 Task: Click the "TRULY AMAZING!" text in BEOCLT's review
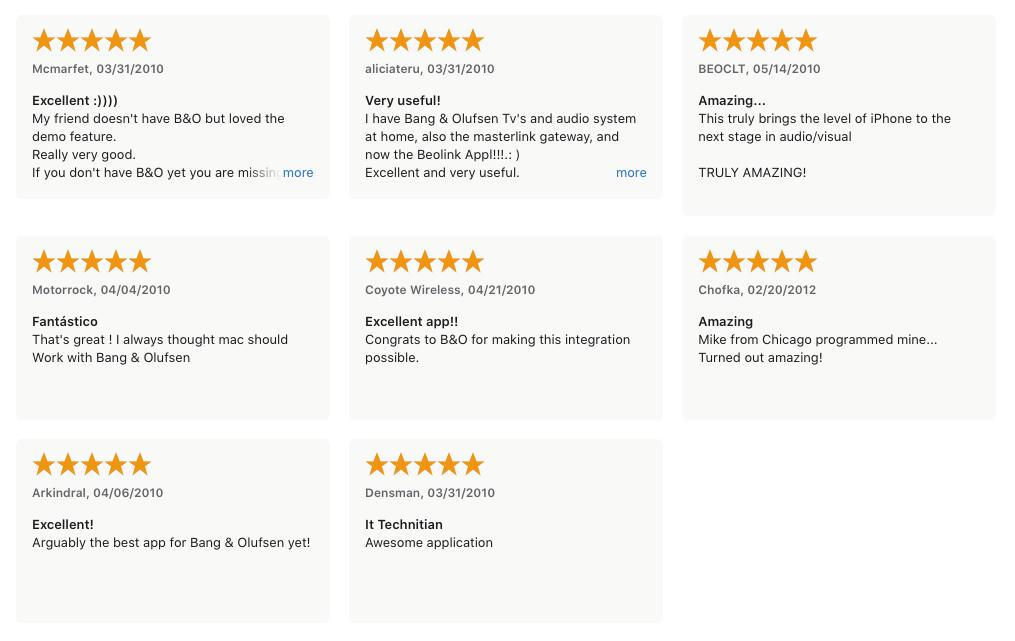(752, 173)
